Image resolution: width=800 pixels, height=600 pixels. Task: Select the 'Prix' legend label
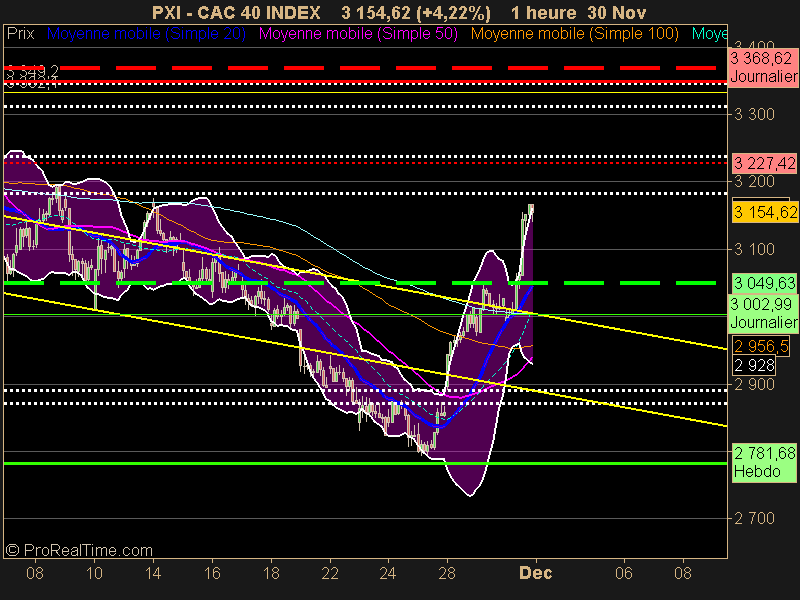21,34
